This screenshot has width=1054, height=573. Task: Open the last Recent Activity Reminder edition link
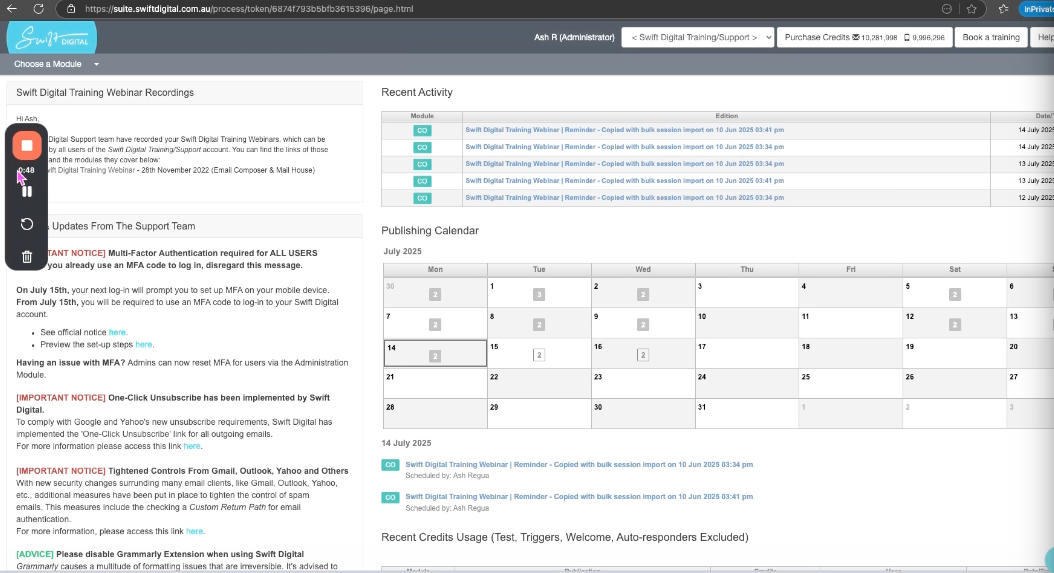(624, 198)
